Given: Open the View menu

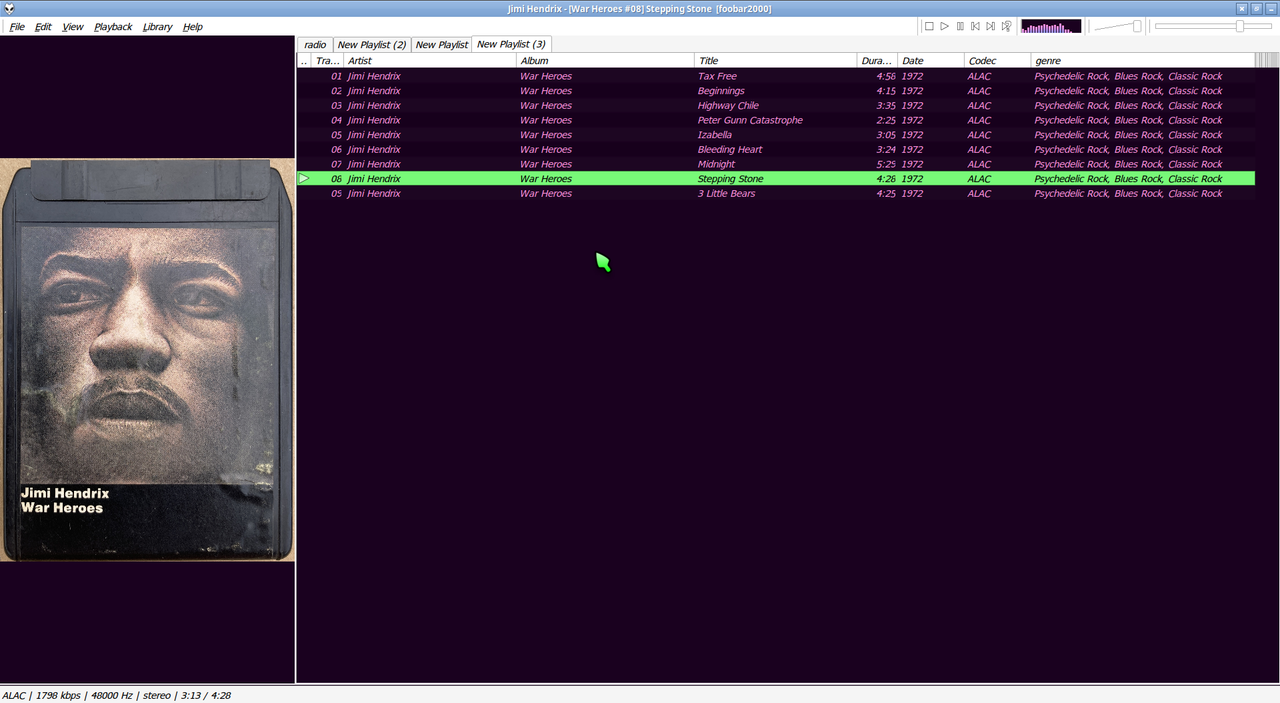Looking at the screenshot, I should 73,27.
